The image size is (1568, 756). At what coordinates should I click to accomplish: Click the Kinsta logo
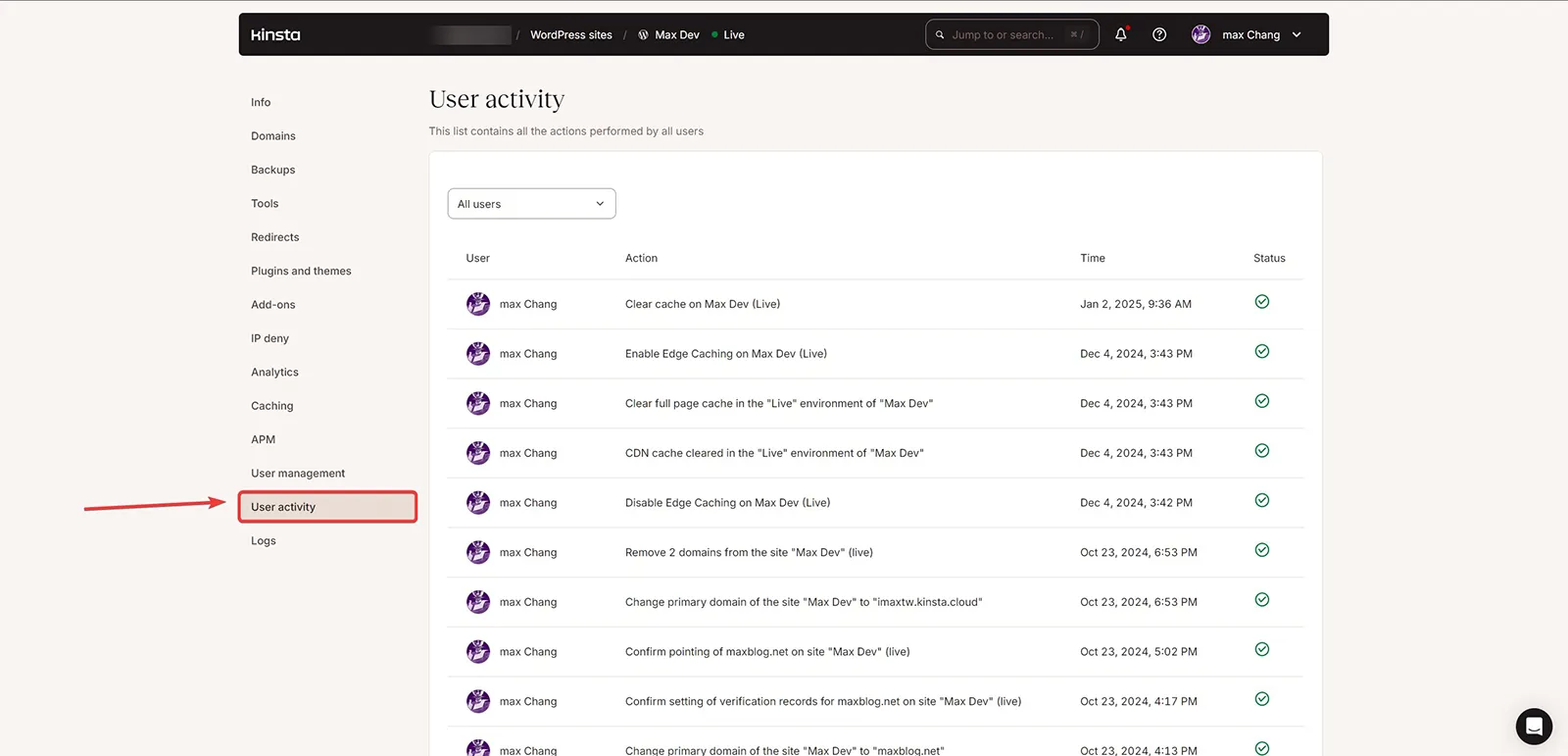coord(275,34)
